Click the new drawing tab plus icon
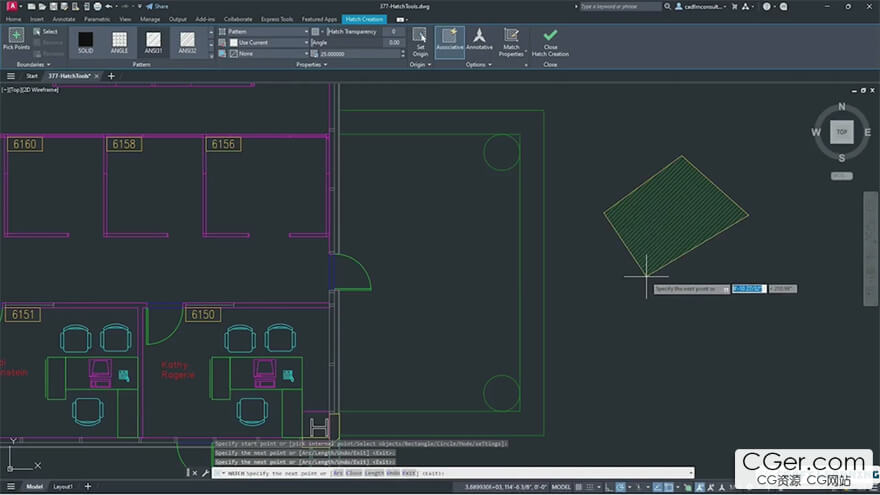This screenshot has height=495, width=880. pos(111,76)
